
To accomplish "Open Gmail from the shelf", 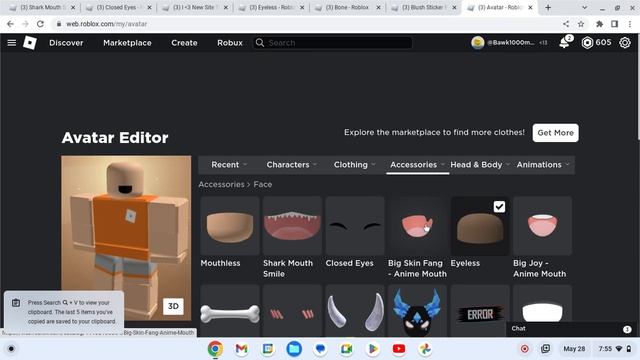I will (x=242, y=349).
